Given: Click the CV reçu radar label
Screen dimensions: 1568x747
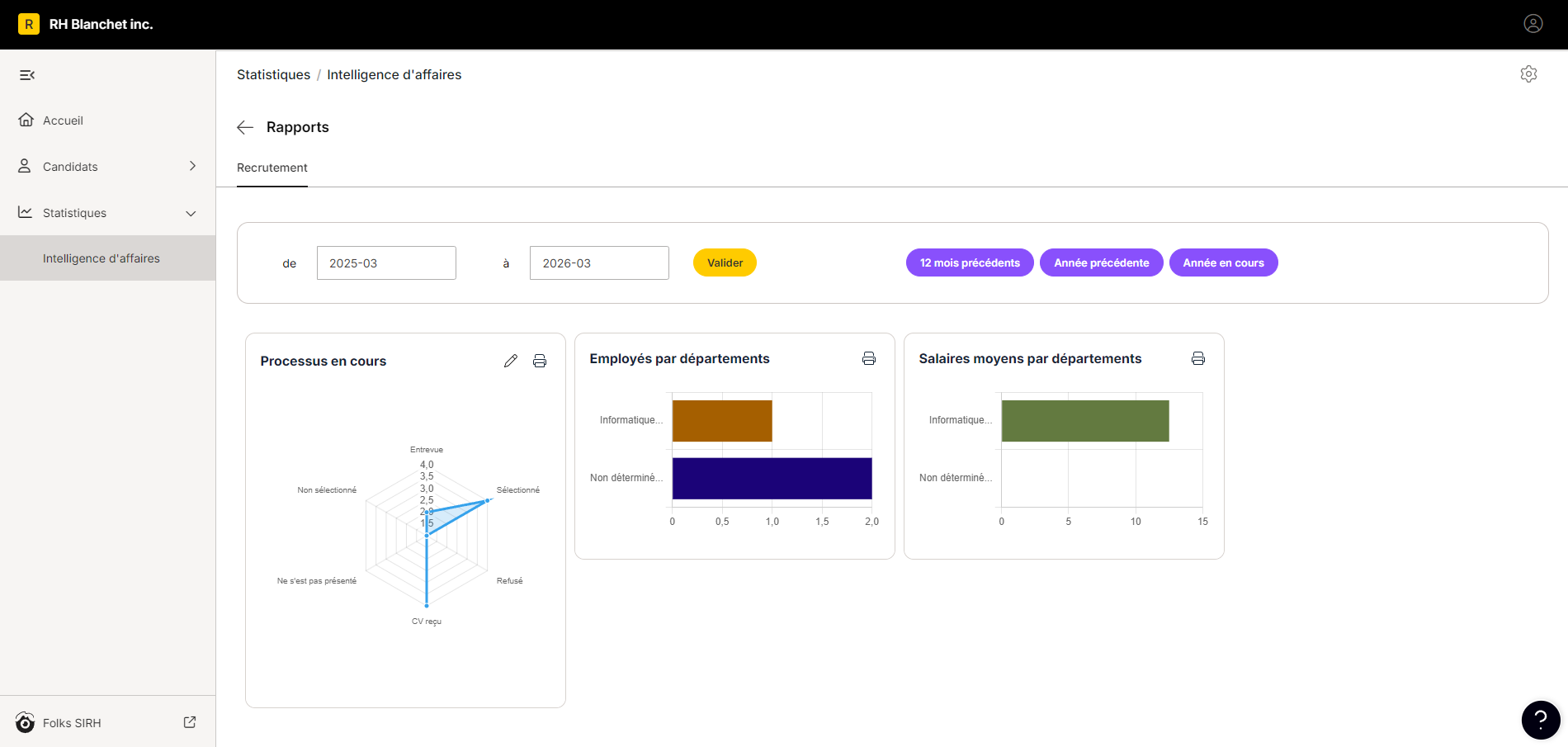Looking at the screenshot, I should 427,622.
